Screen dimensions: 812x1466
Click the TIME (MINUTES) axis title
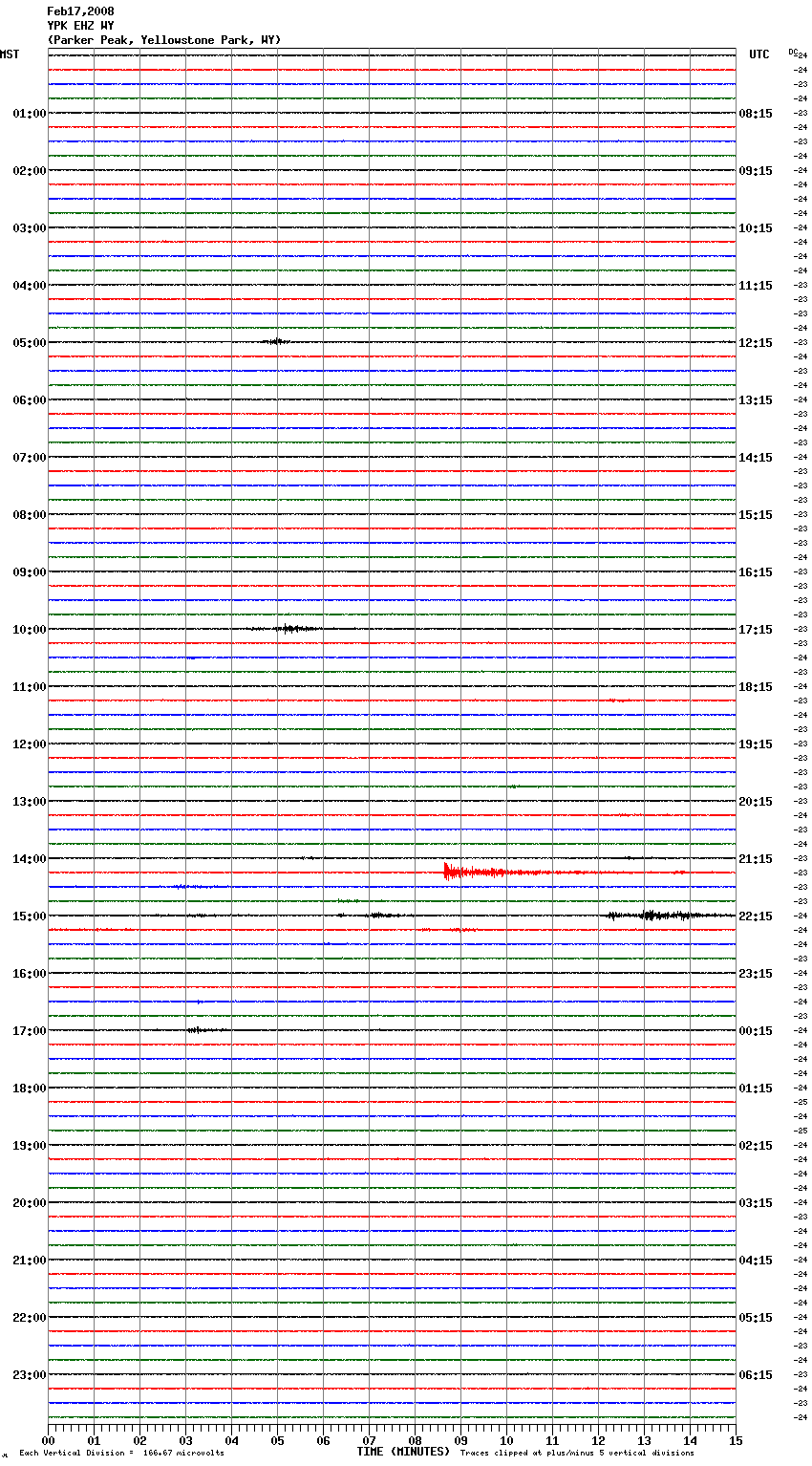[x=403, y=1452]
